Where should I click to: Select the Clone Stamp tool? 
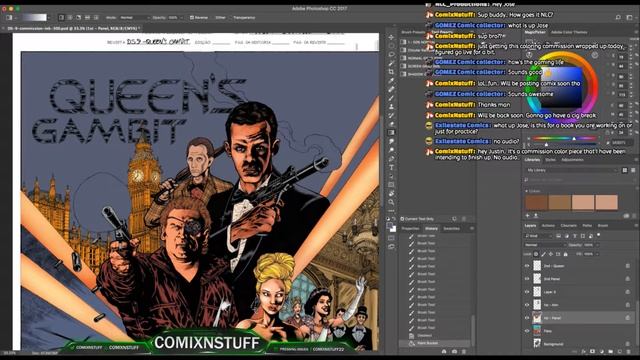(391, 107)
